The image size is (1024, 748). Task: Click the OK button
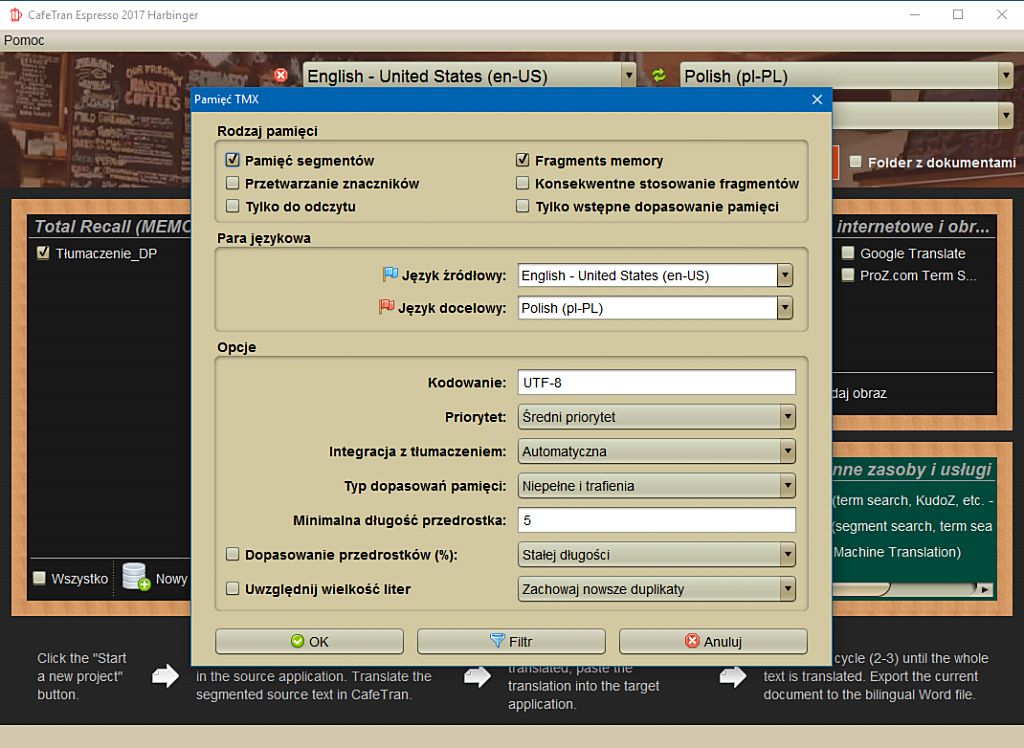coord(310,641)
